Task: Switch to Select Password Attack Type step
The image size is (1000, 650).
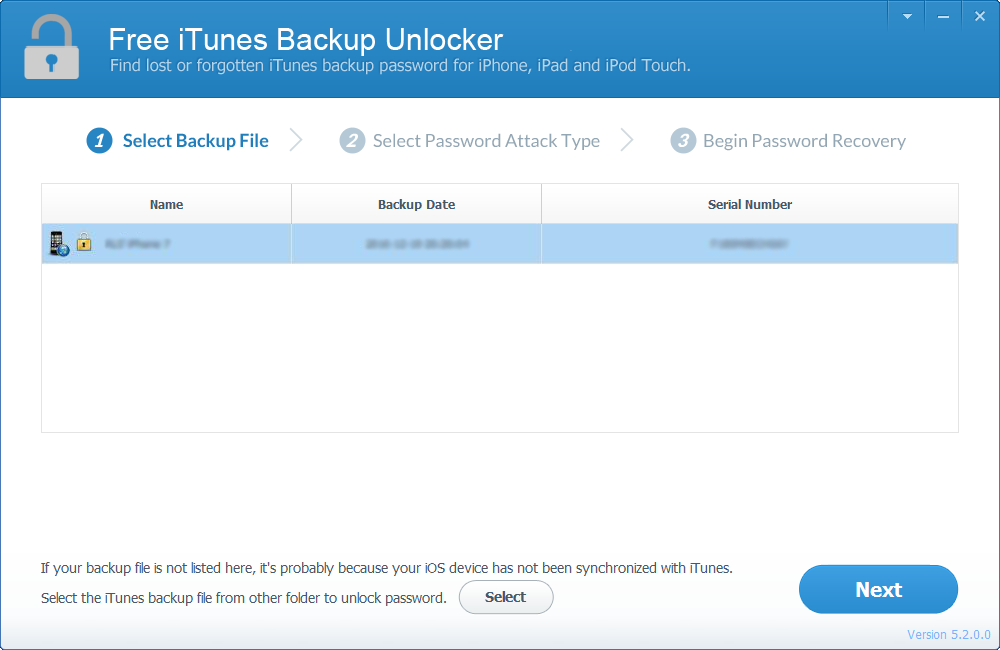Action: [x=486, y=141]
